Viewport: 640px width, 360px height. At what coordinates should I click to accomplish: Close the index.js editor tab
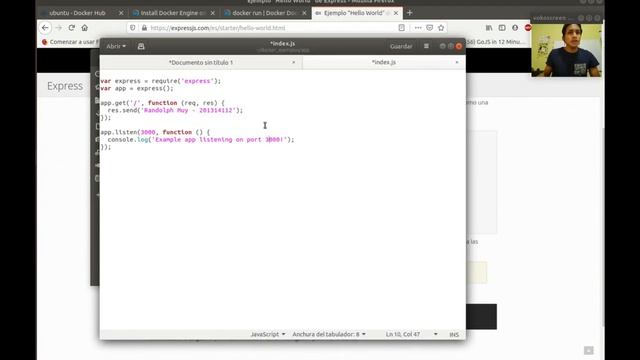click(457, 62)
